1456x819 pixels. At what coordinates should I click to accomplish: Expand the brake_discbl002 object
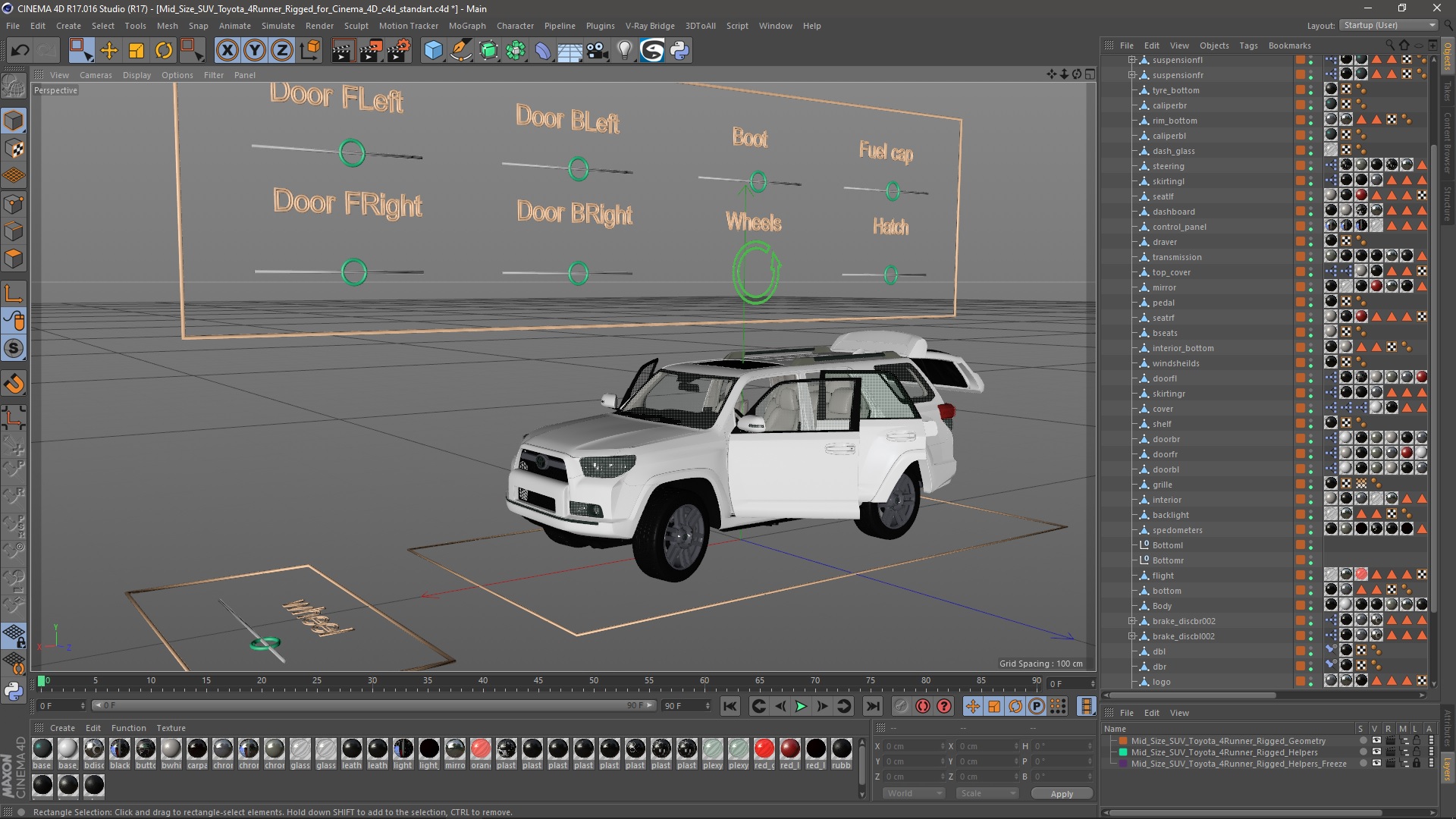click(1131, 636)
